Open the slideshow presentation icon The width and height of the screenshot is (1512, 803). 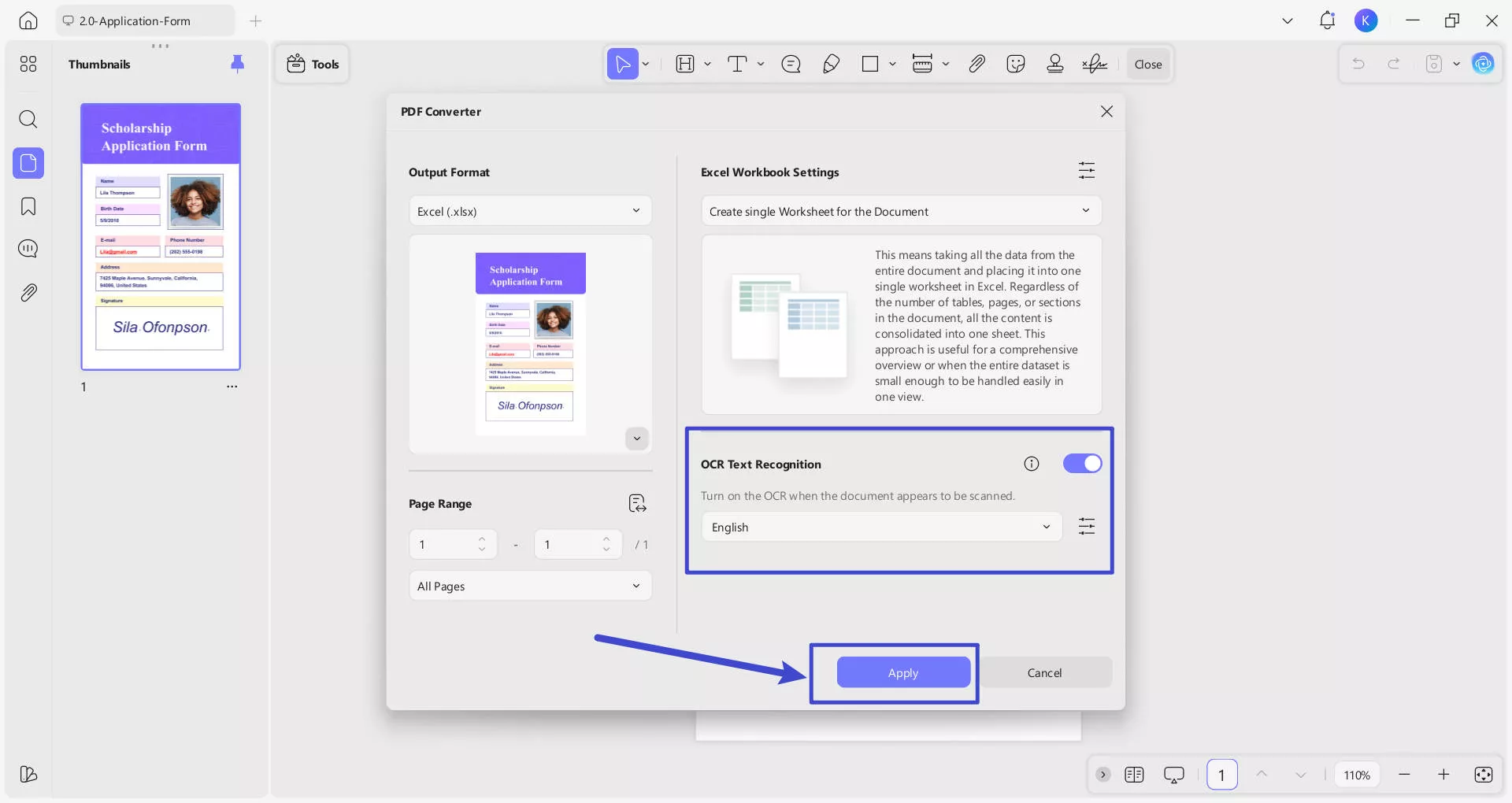click(x=1173, y=775)
